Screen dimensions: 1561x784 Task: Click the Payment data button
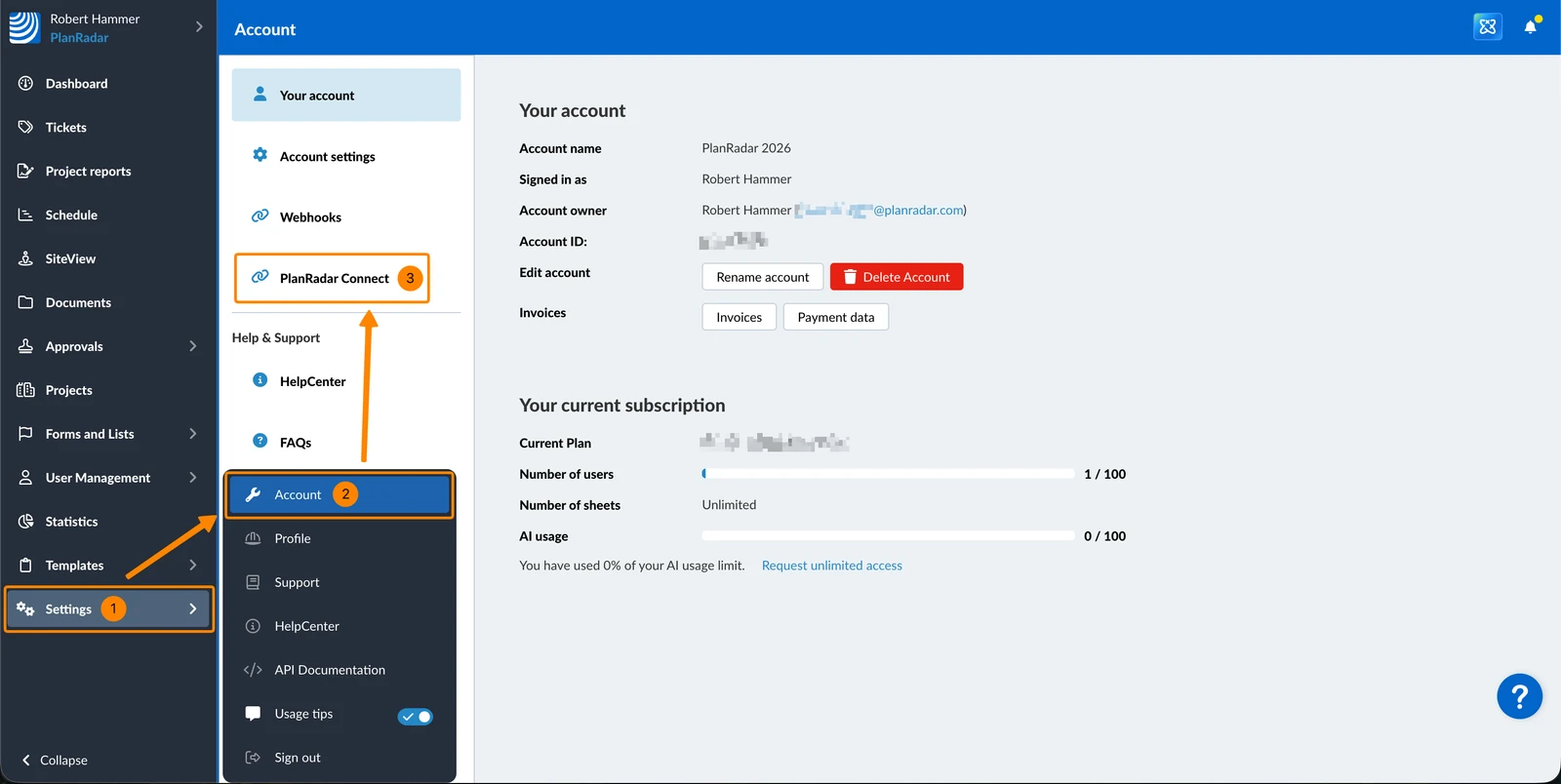click(x=836, y=317)
